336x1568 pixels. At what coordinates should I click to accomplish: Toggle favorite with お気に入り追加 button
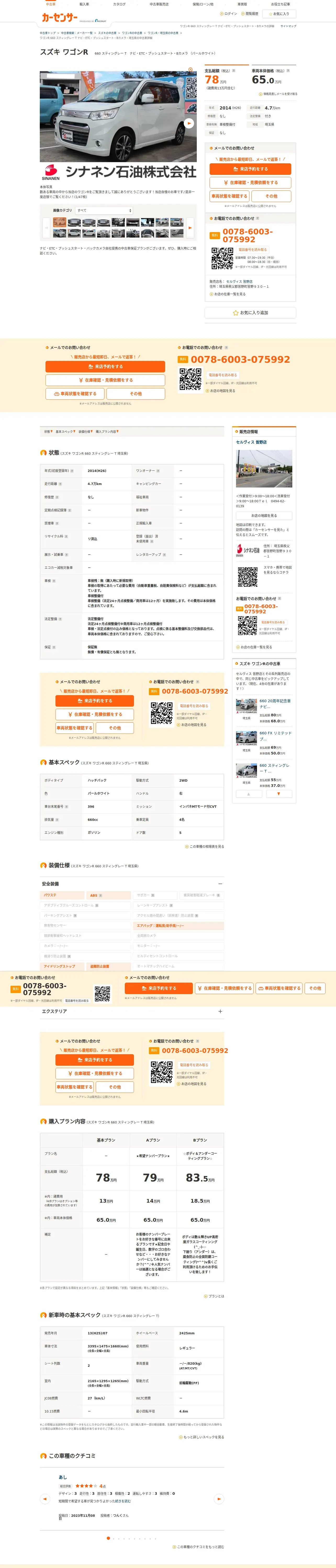pyautogui.click(x=251, y=313)
